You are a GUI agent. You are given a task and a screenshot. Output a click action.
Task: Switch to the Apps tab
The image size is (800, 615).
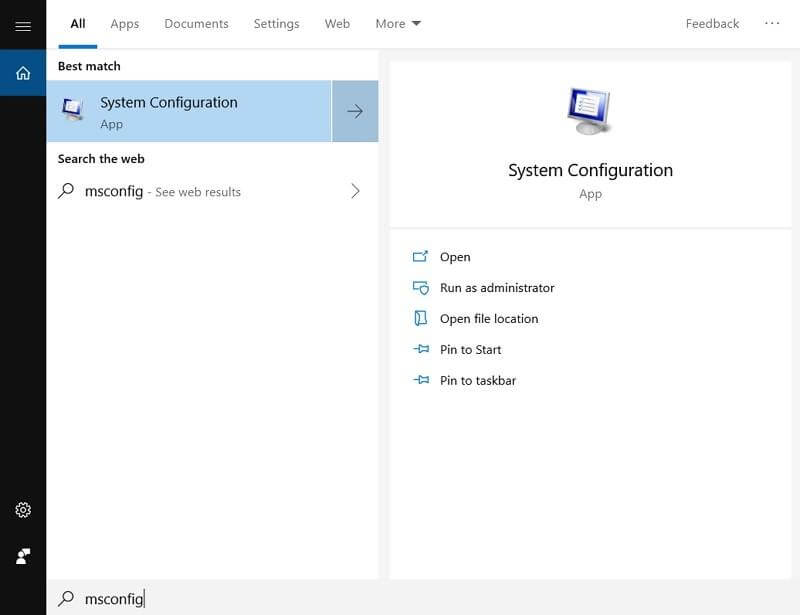point(125,23)
